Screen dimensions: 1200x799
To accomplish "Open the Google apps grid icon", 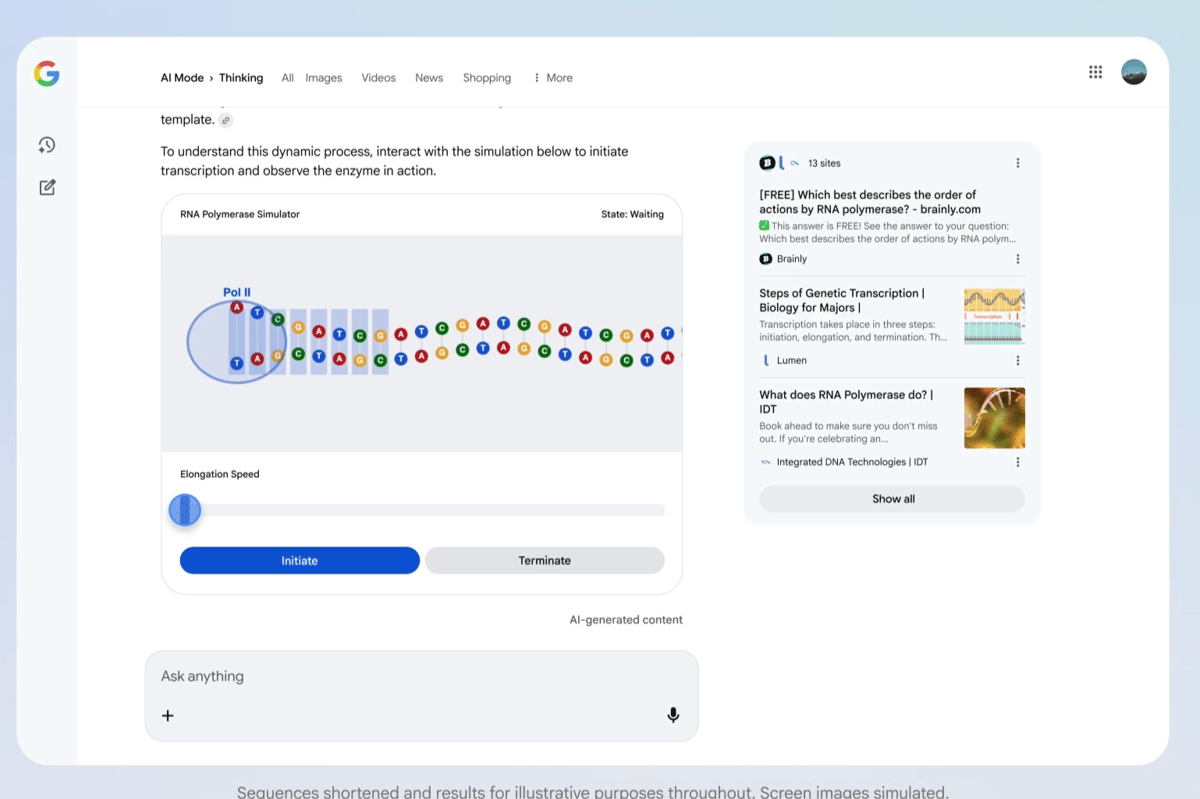I will pos(1095,72).
